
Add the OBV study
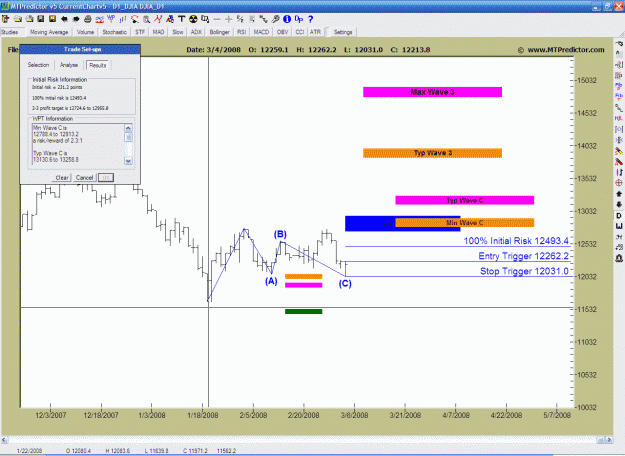point(282,32)
